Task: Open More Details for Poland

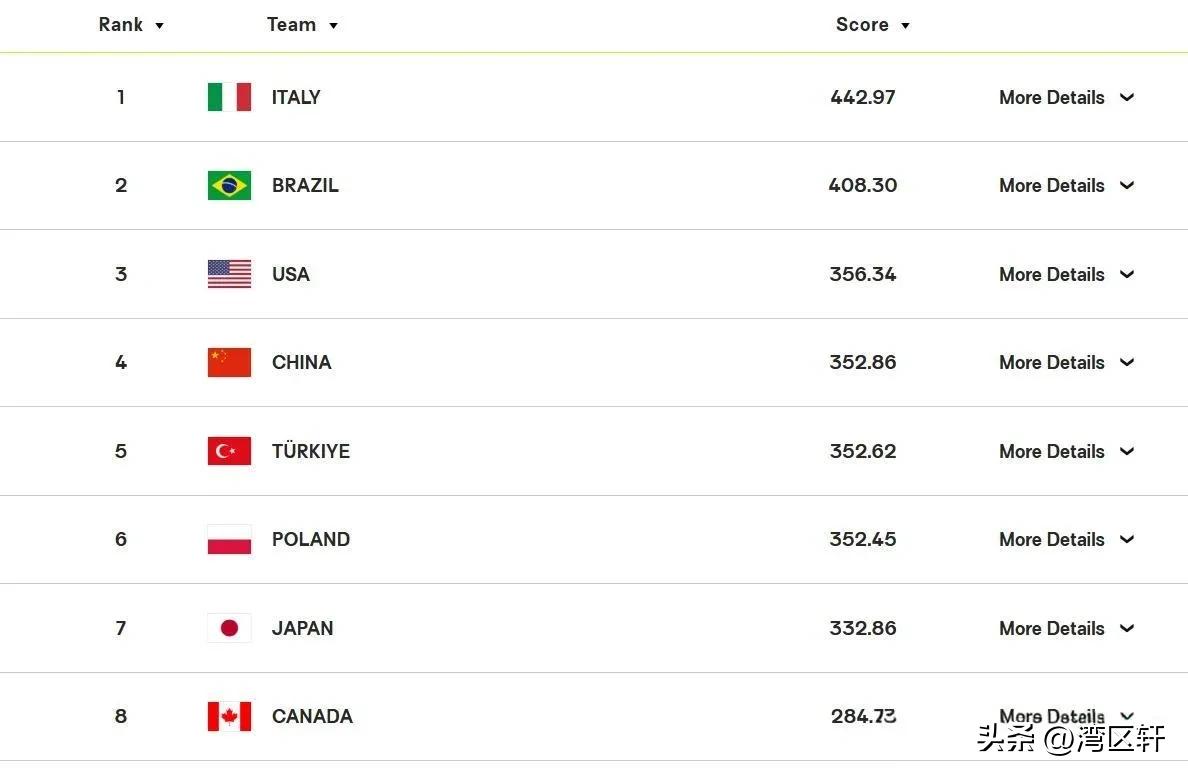Action: point(1066,540)
